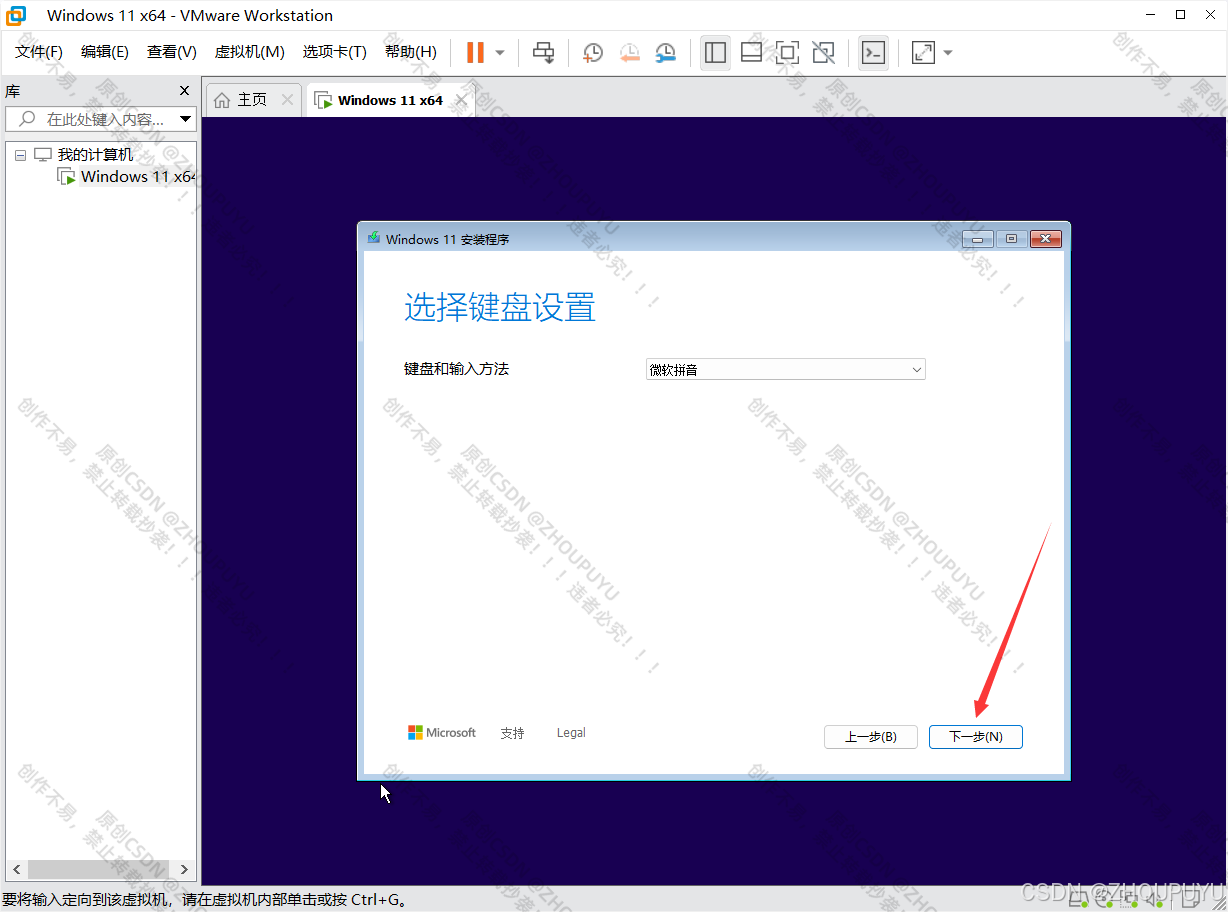This screenshot has height=912, width=1228.
Task: Minimize the Windows 11 安装程序 window
Action: 978,239
